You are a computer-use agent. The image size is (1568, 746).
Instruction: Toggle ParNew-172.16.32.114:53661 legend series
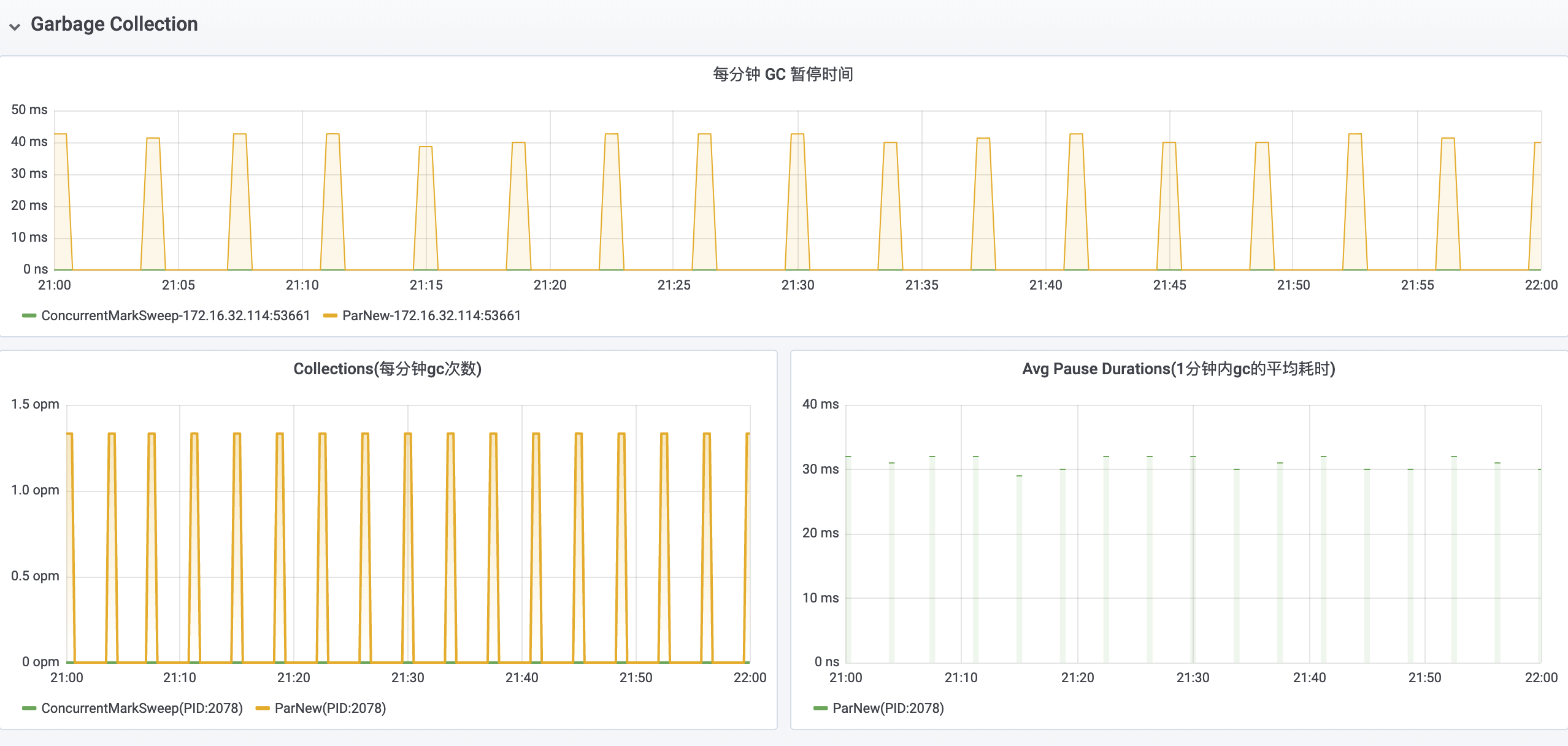[431, 315]
